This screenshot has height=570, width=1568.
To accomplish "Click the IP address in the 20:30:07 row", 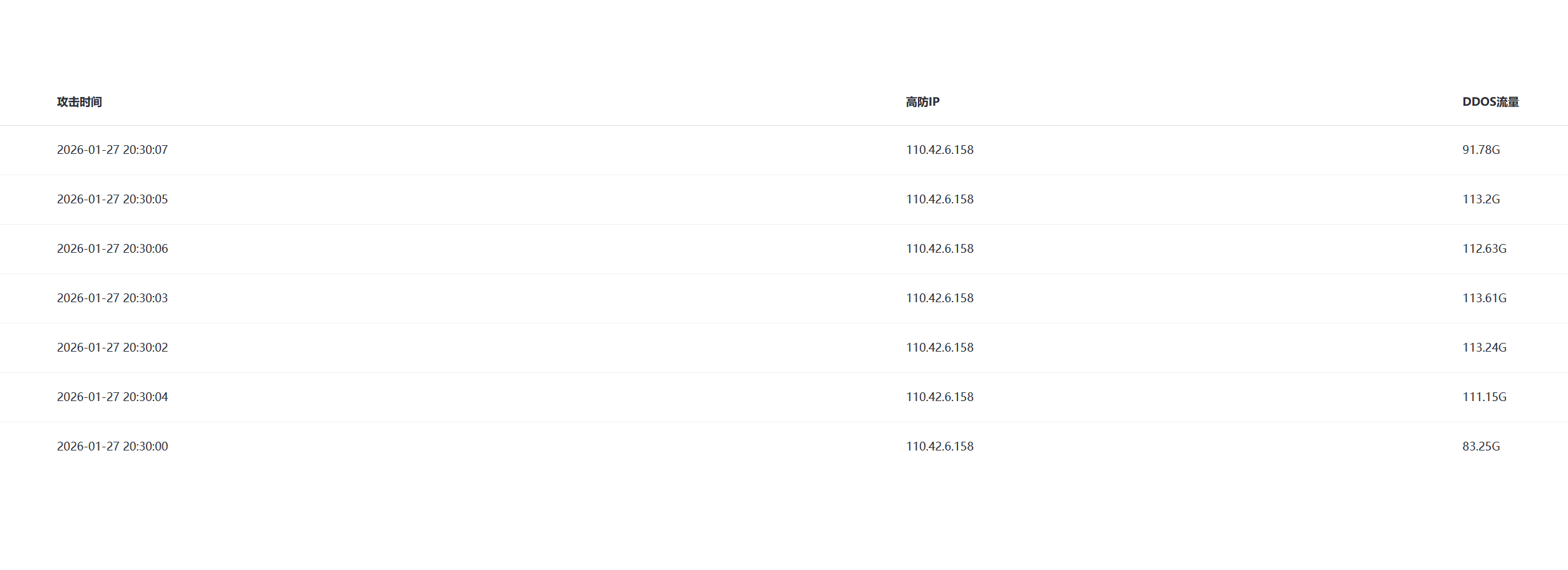I will click(939, 150).
